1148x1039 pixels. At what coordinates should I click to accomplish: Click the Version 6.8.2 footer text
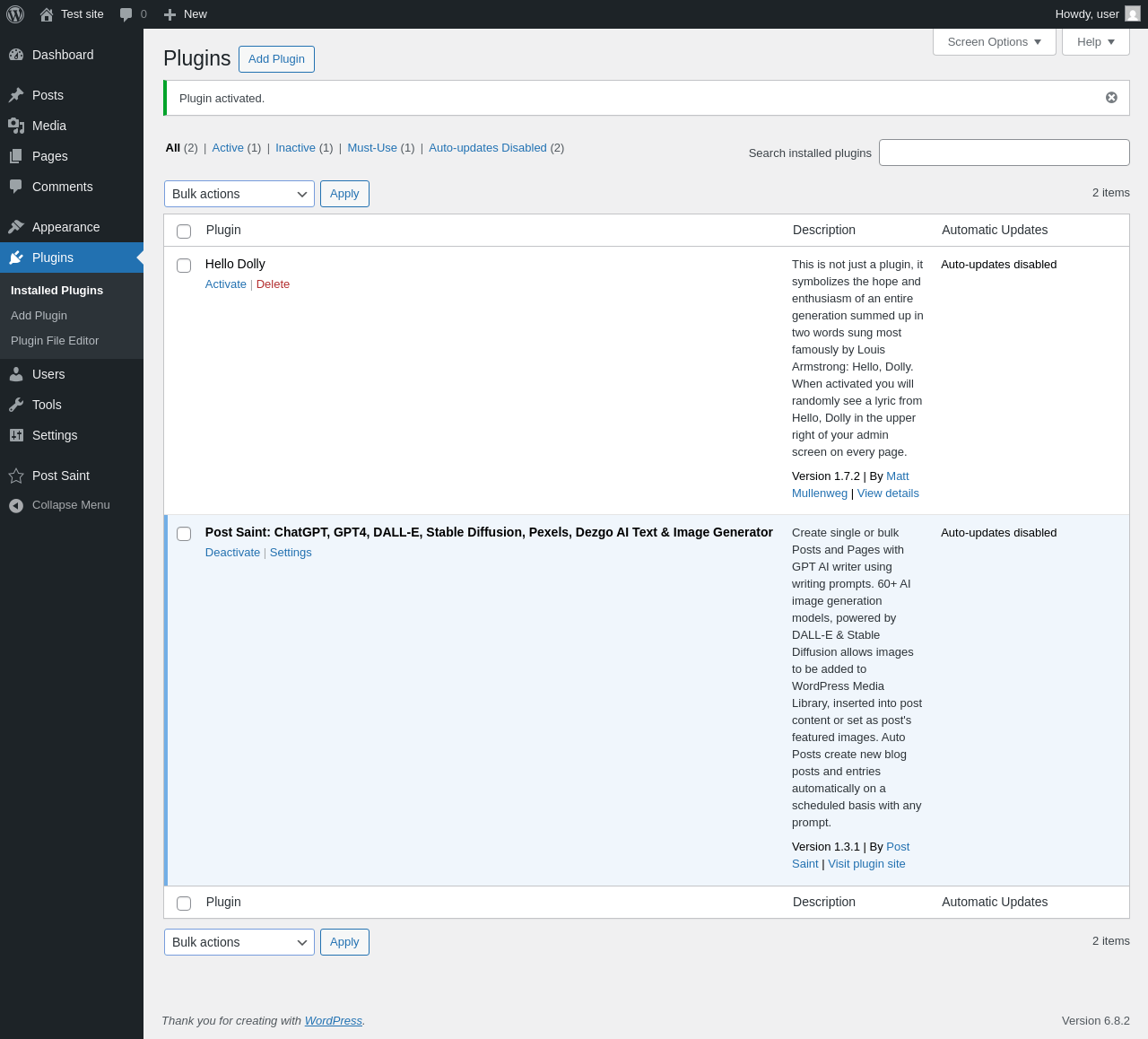tap(1096, 1021)
